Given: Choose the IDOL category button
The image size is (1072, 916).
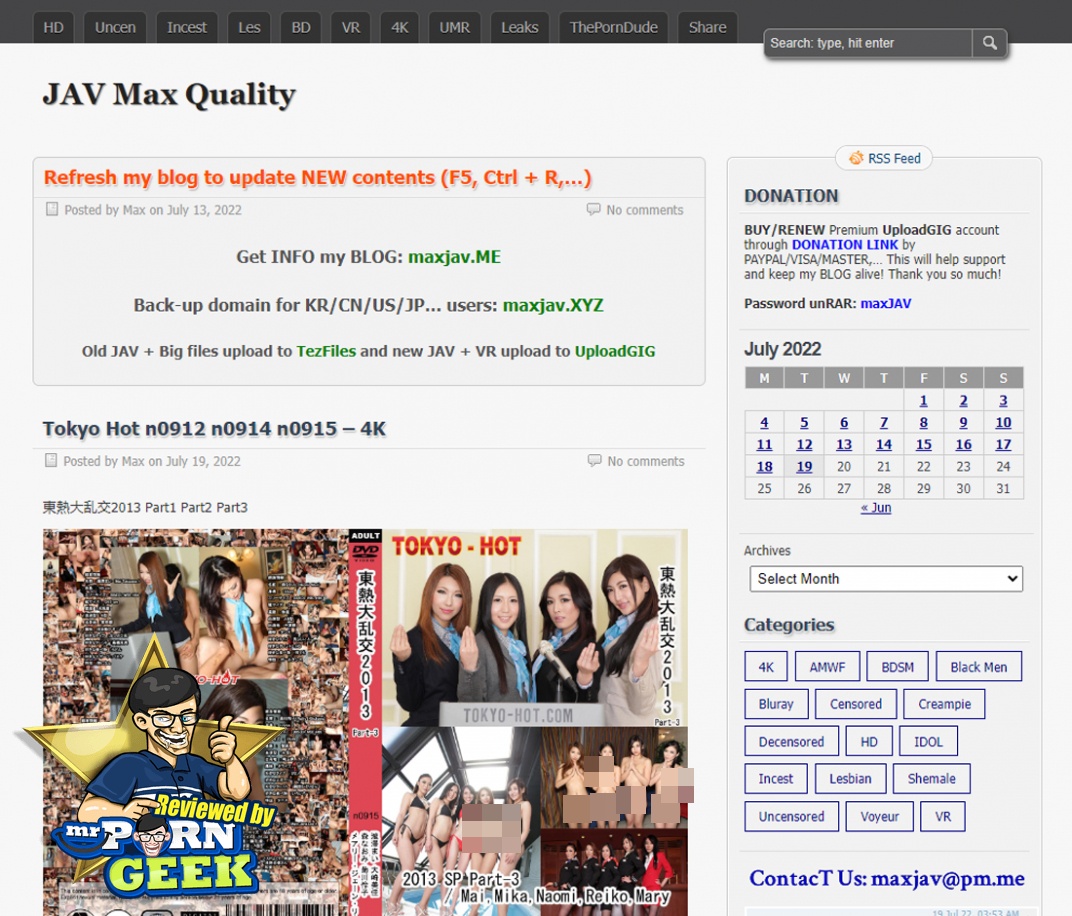Looking at the screenshot, I should [x=928, y=742].
